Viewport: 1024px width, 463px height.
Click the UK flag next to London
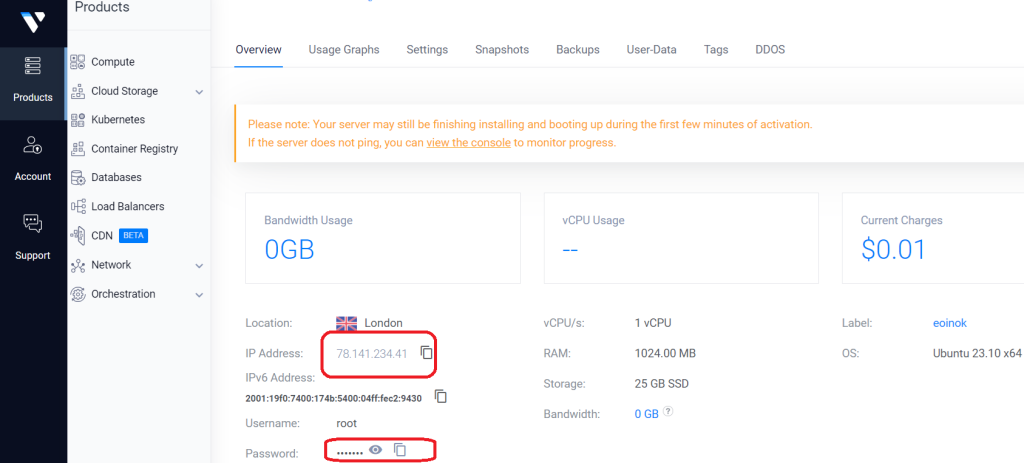346,323
